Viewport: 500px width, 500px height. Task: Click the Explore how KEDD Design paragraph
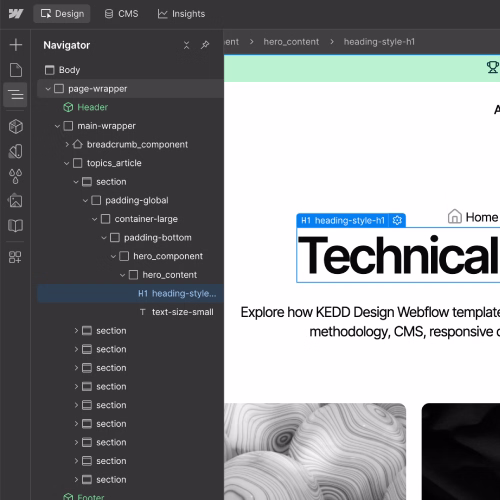click(370, 322)
